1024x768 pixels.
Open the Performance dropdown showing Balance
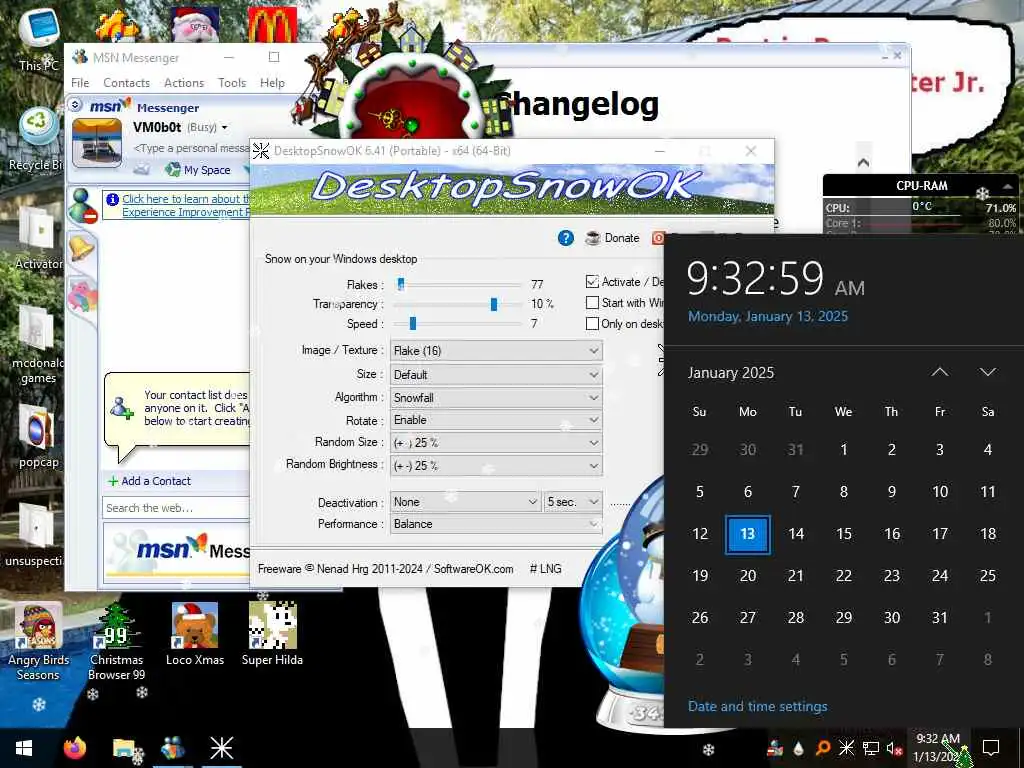click(x=496, y=524)
